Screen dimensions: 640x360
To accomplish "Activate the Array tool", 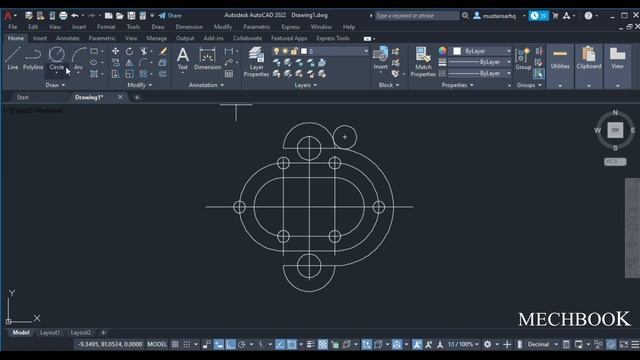I will point(143,74).
